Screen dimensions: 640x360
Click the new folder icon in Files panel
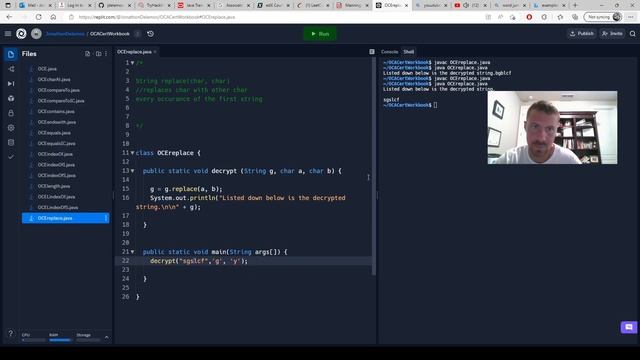pyautogui.click(x=98, y=54)
